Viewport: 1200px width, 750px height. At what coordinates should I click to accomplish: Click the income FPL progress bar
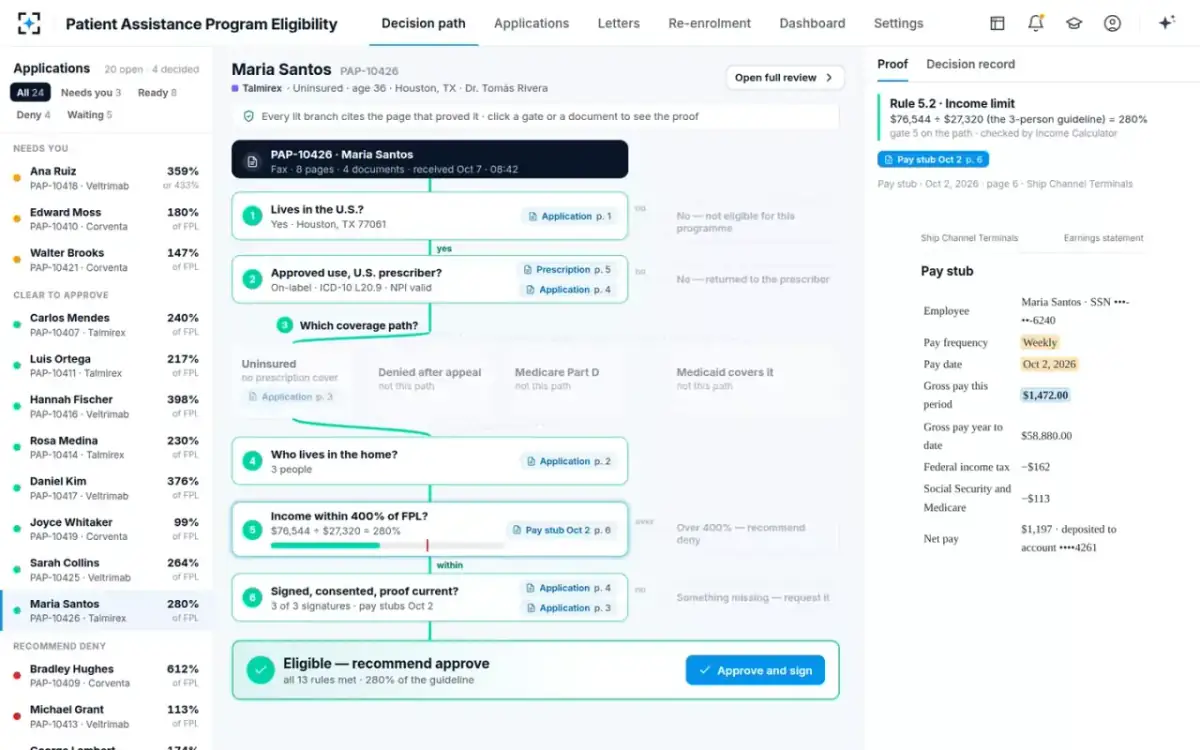point(387,546)
